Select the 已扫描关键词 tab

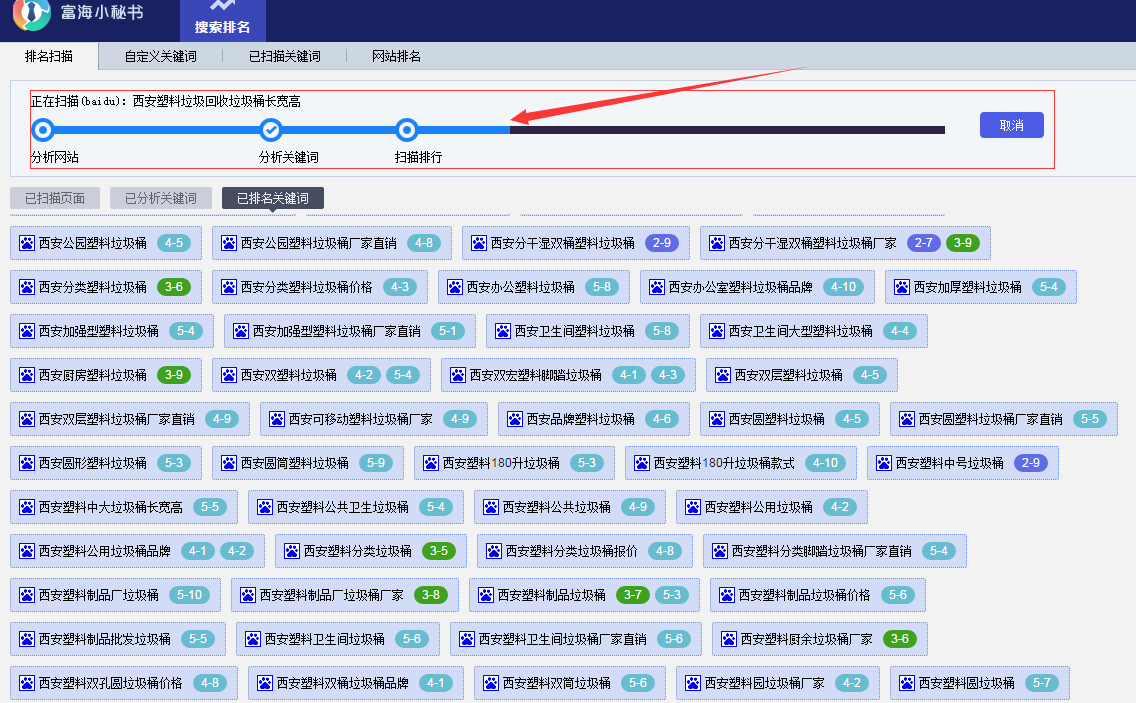tap(284, 57)
